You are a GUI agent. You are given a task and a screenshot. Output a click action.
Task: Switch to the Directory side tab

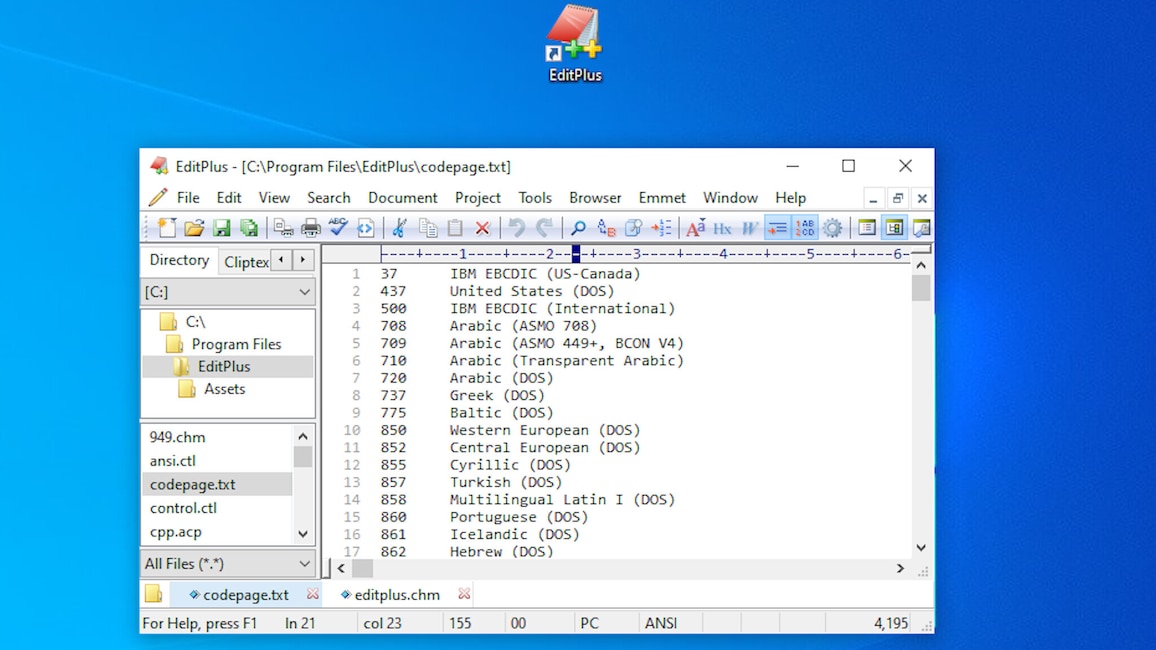179,260
